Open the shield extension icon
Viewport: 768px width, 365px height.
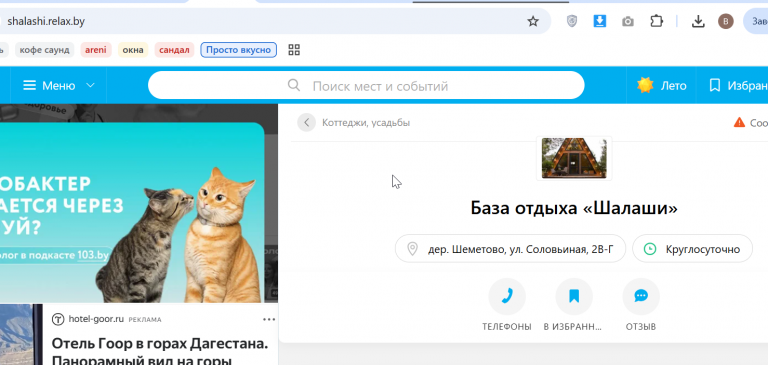(x=572, y=21)
